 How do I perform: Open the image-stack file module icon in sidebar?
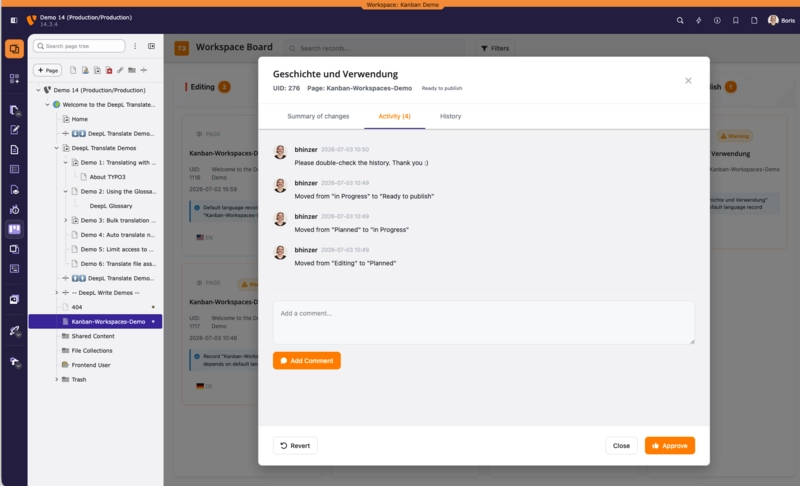[14, 299]
